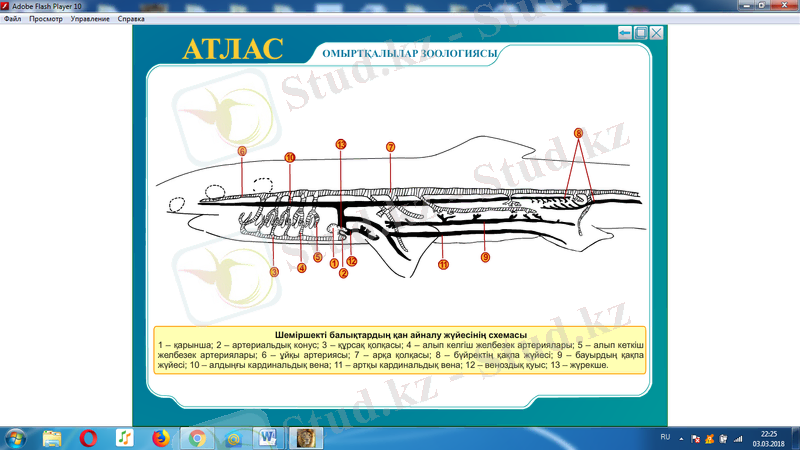Select diagram marker number 13

pyautogui.click(x=341, y=144)
